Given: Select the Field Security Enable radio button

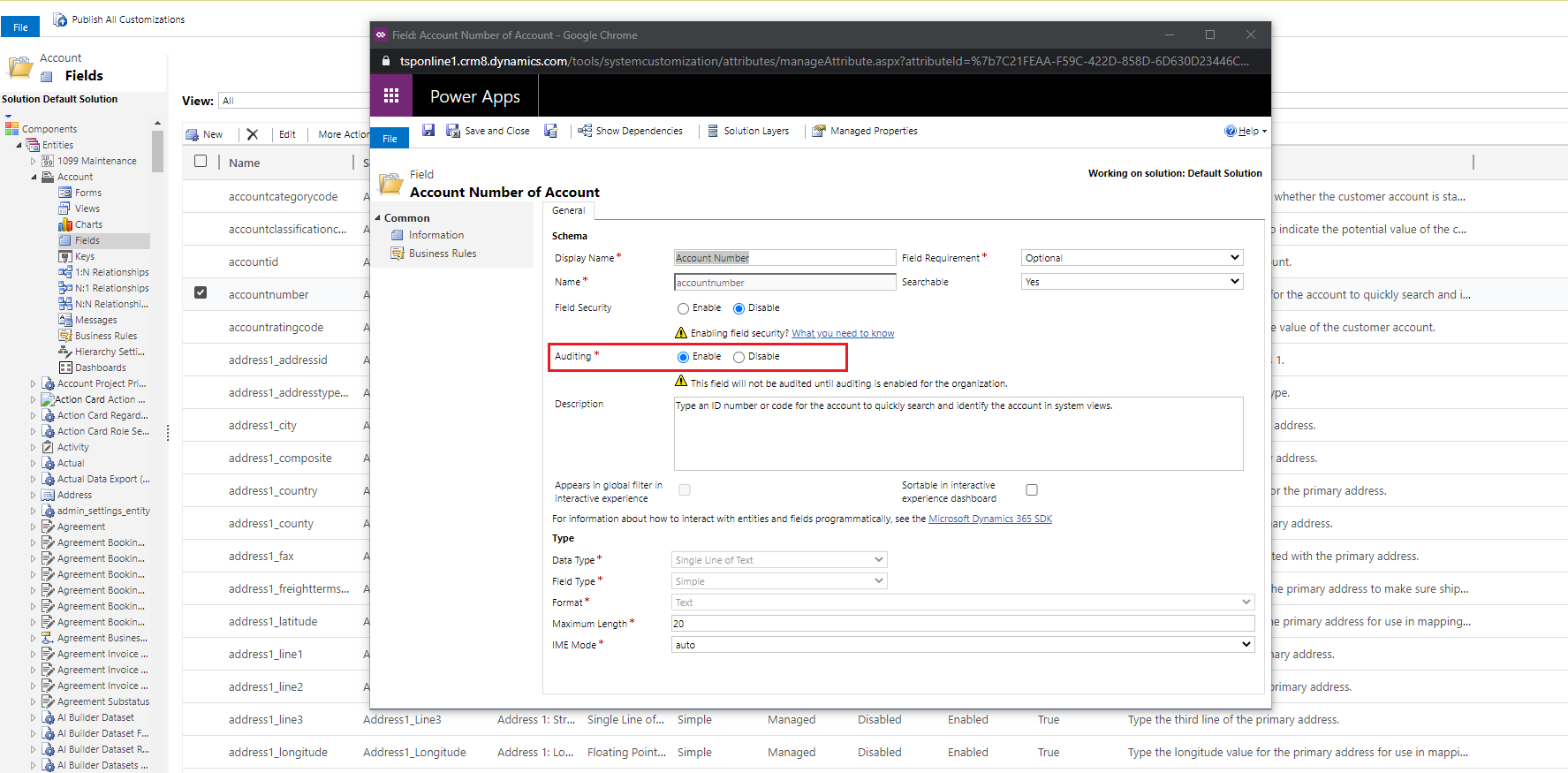Looking at the screenshot, I should tap(683, 308).
